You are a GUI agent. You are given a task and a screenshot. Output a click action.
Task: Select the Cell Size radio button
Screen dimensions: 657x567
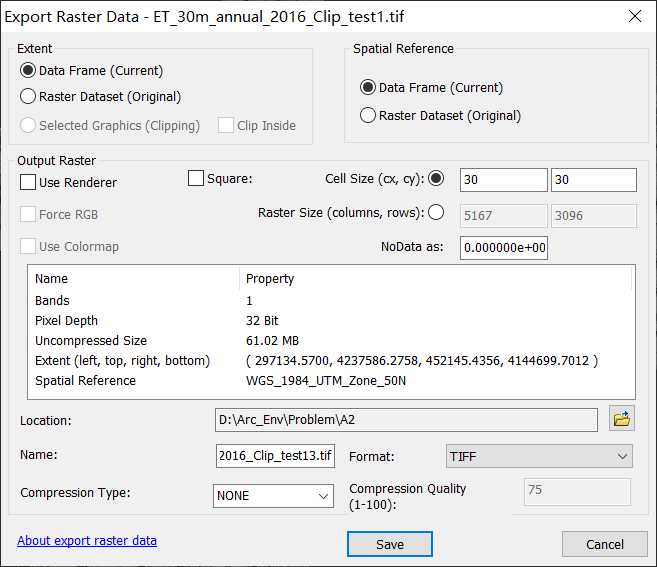point(436,179)
